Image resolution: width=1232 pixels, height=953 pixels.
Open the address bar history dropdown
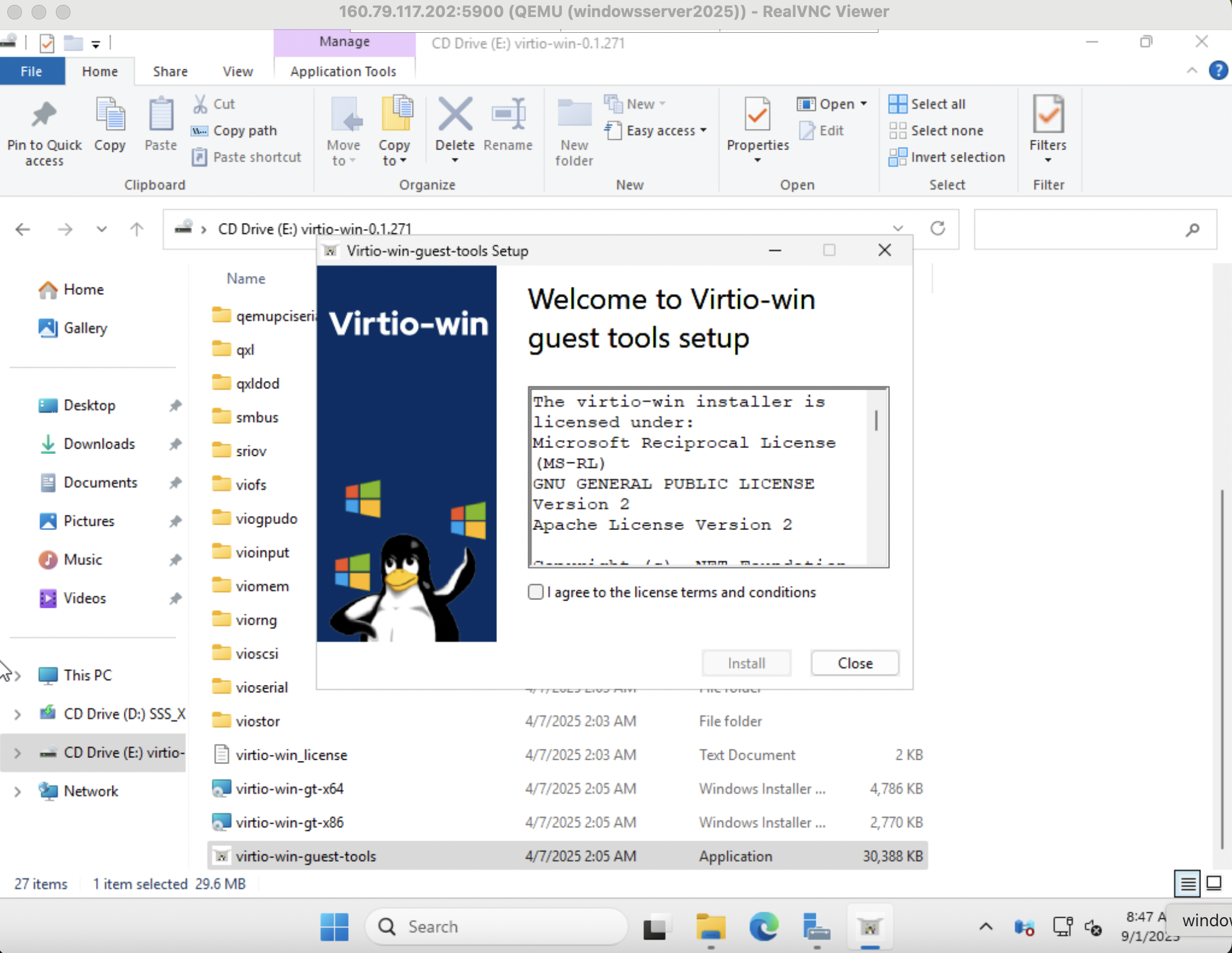[897, 229]
